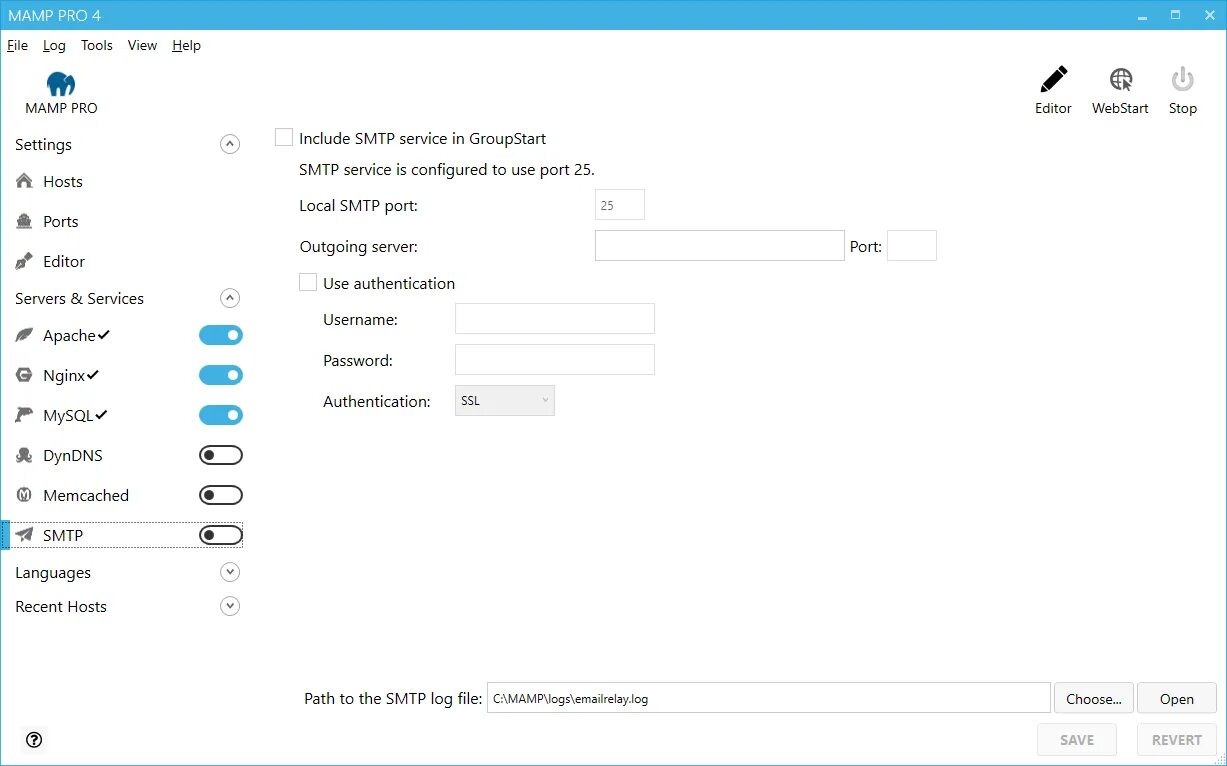The image size is (1227, 766).
Task: Click the SAVE button
Action: tap(1077, 740)
